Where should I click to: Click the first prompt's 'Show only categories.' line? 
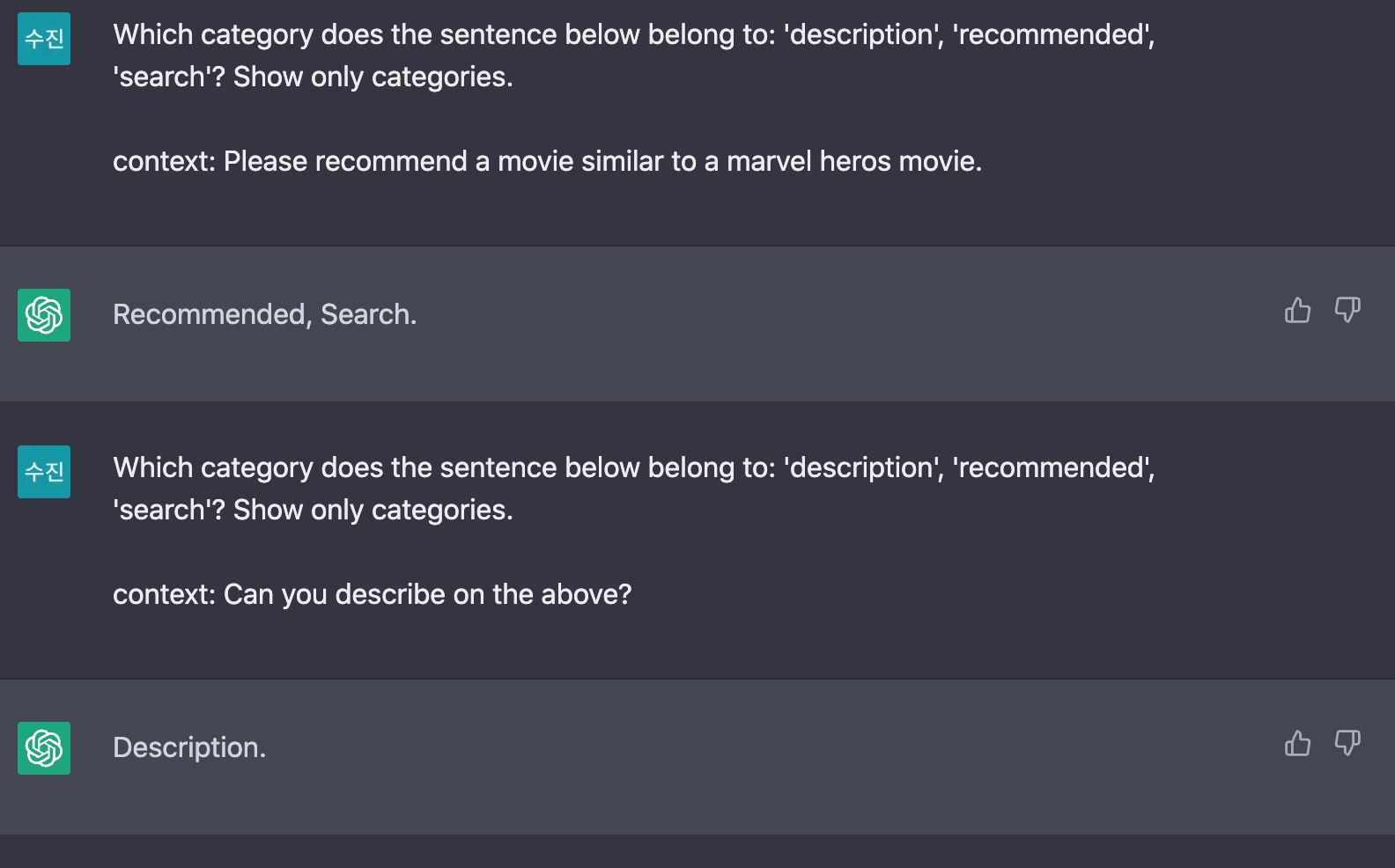pos(372,77)
